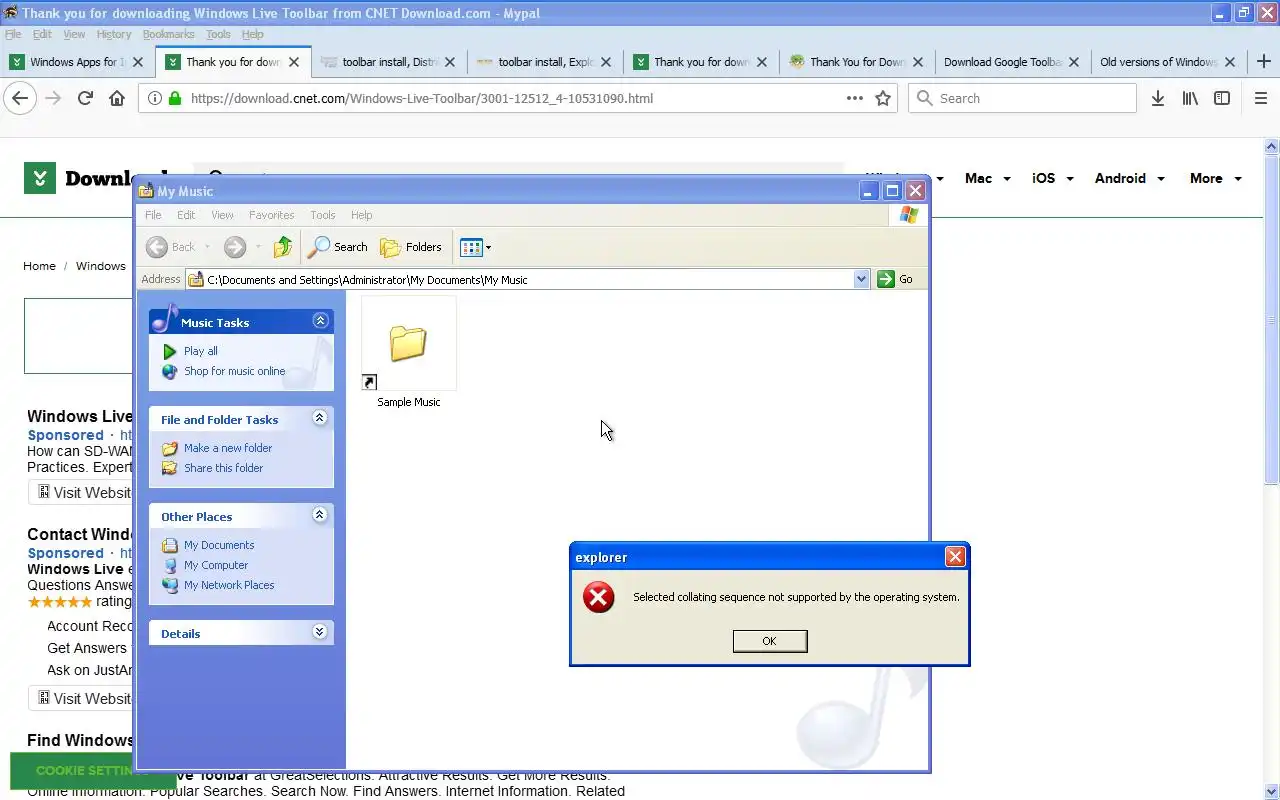
Task: Open the Android dropdown on CNET site
Action: click(x=1130, y=178)
